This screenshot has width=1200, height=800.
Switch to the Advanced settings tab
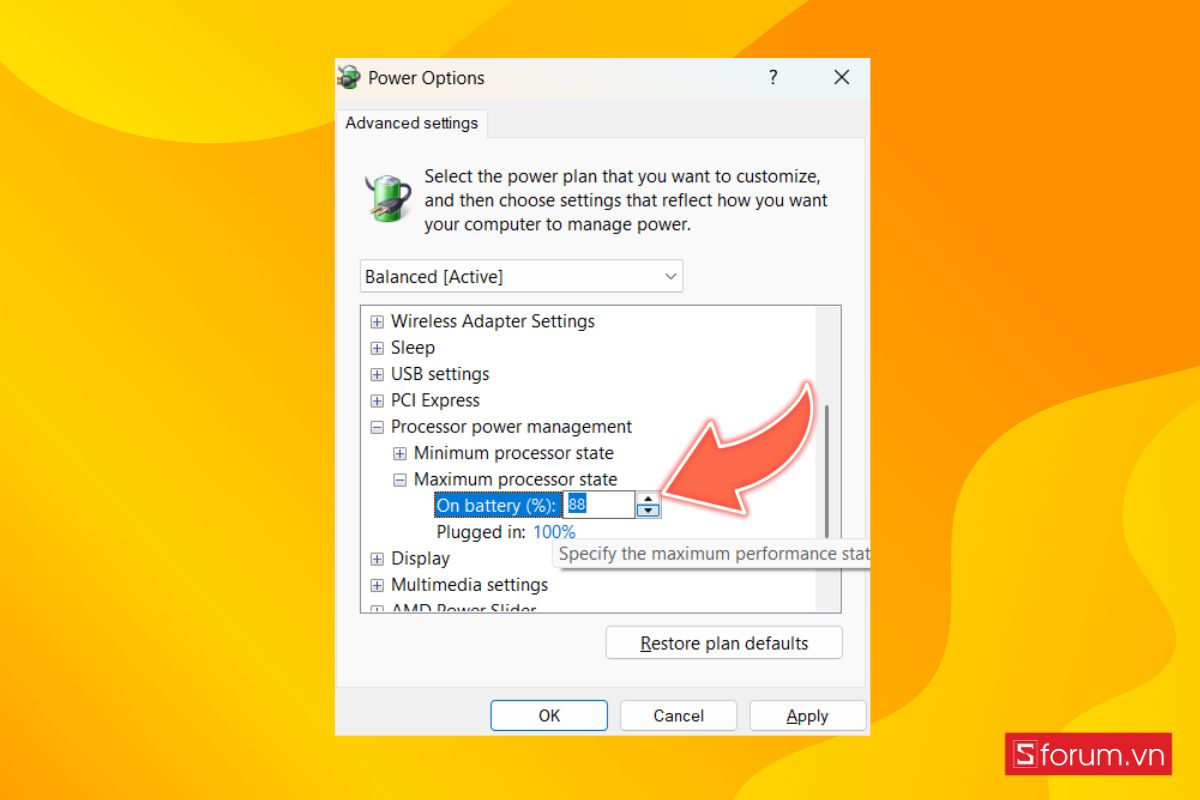(411, 123)
